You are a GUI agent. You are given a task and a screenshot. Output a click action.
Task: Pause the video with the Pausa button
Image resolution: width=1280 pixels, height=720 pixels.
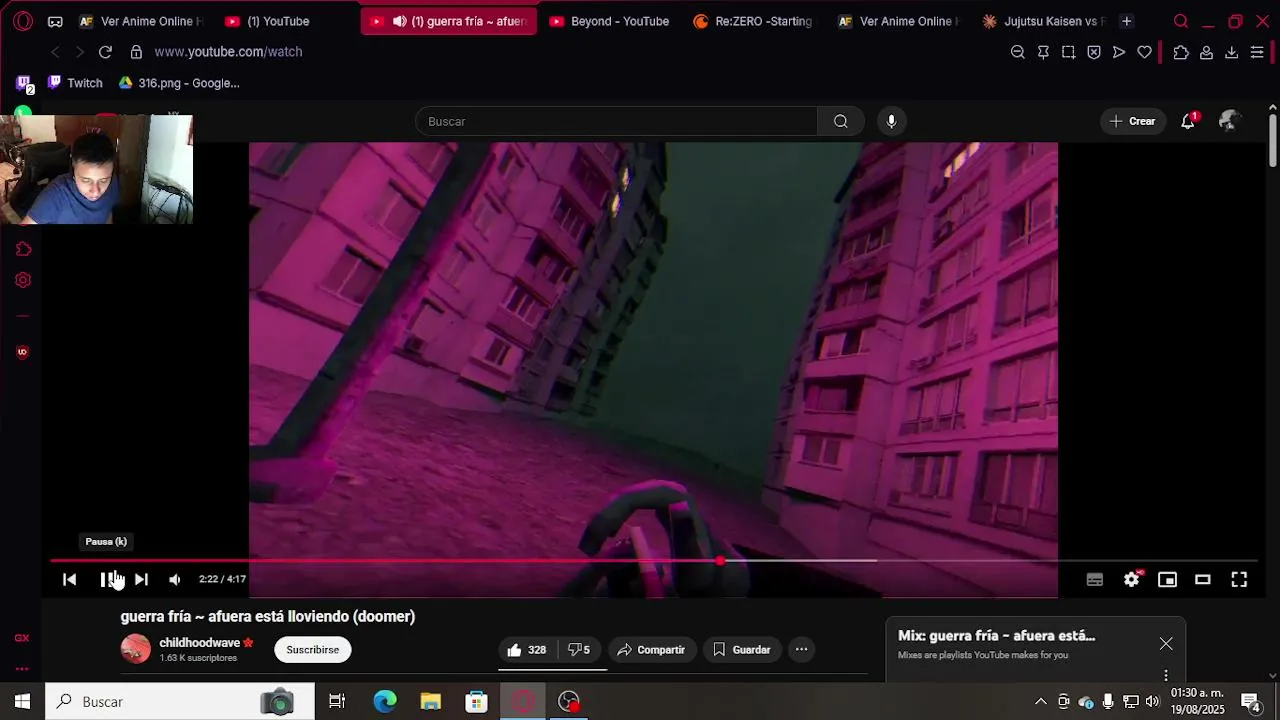click(x=107, y=580)
